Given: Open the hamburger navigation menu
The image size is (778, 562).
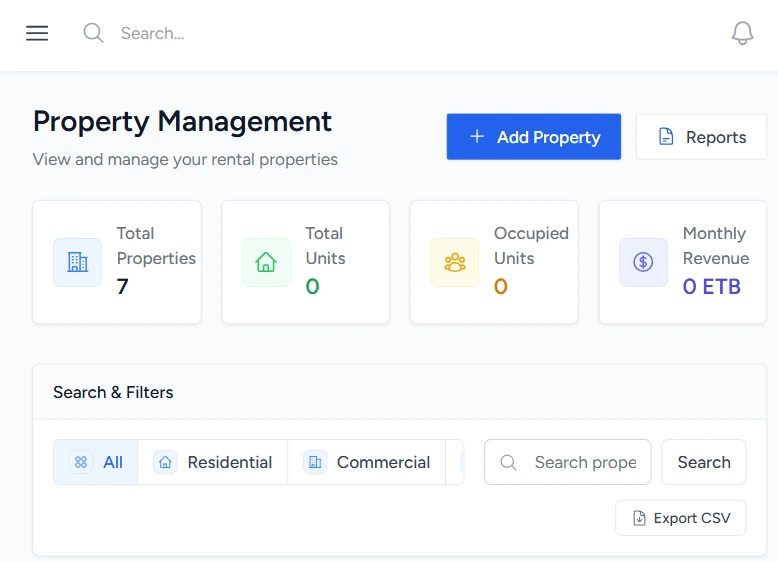Looking at the screenshot, I should pyautogui.click(x=37, y=33).
